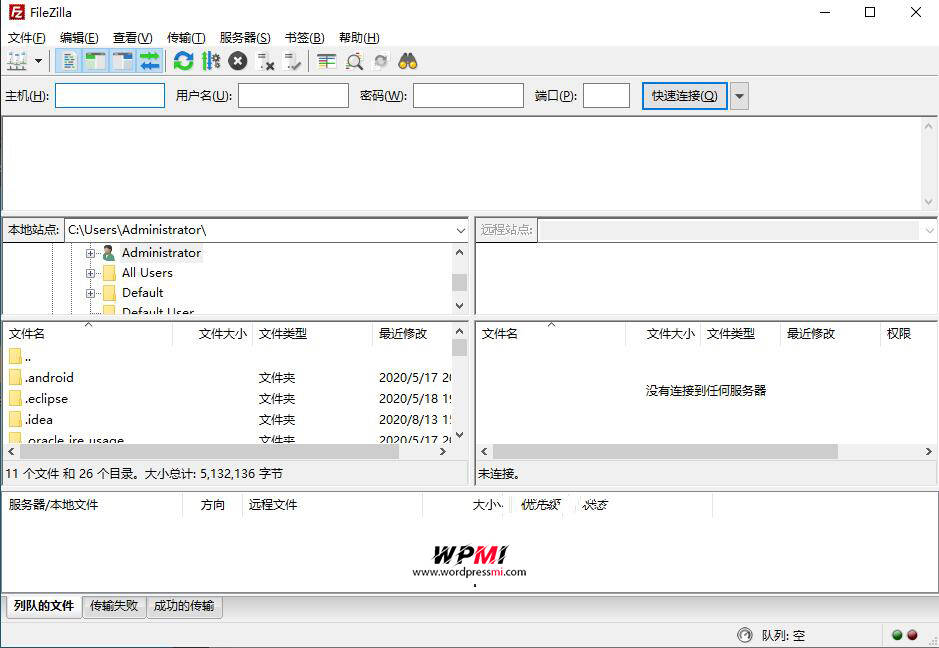939x648 pixels.
Task: Process the transfer queue
Action: tap(209, 60)
